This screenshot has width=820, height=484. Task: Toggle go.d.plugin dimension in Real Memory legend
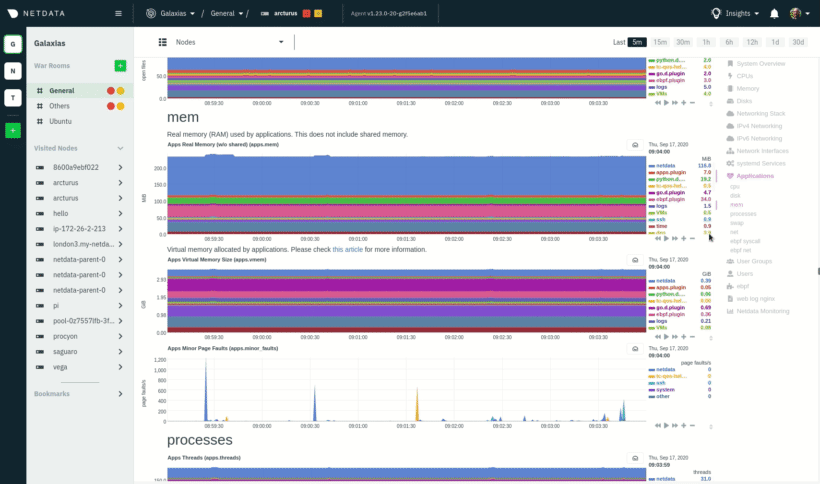(670, 193)
